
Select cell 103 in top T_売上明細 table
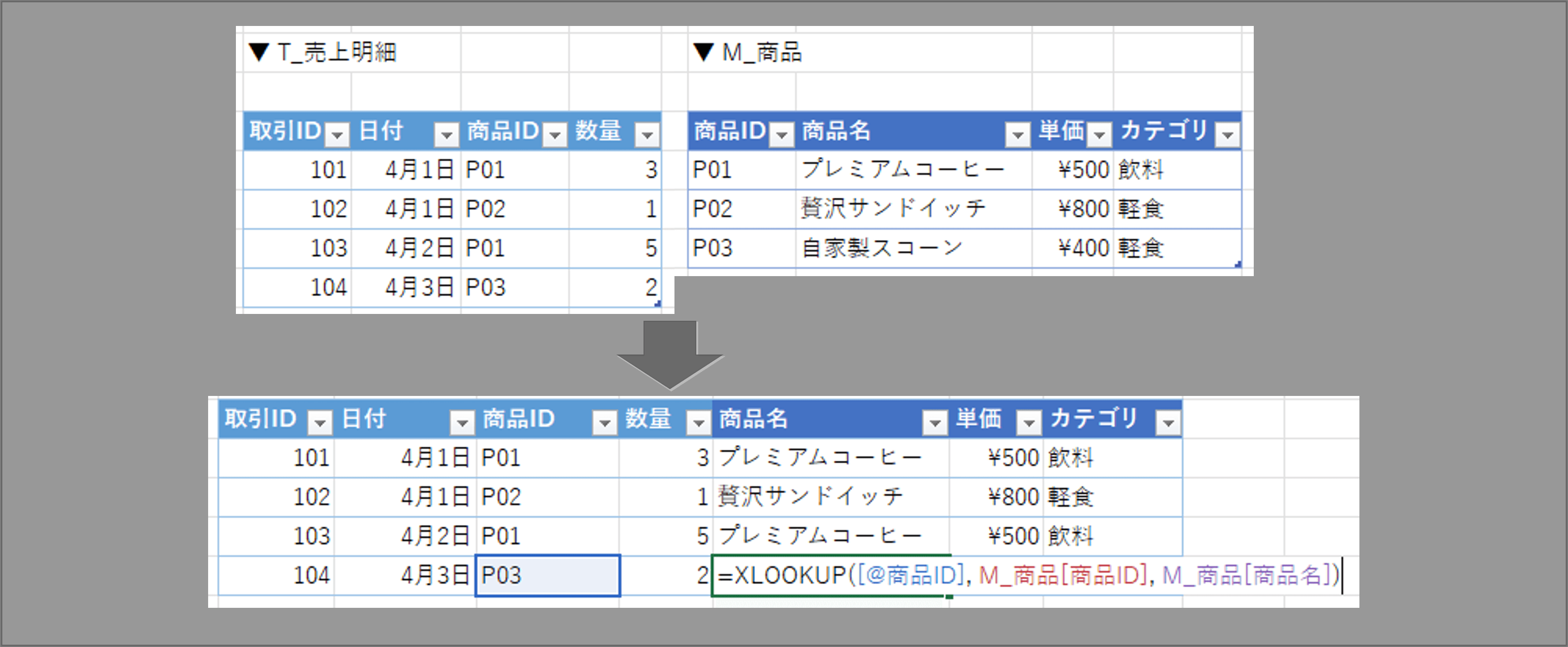coord(297,248)
